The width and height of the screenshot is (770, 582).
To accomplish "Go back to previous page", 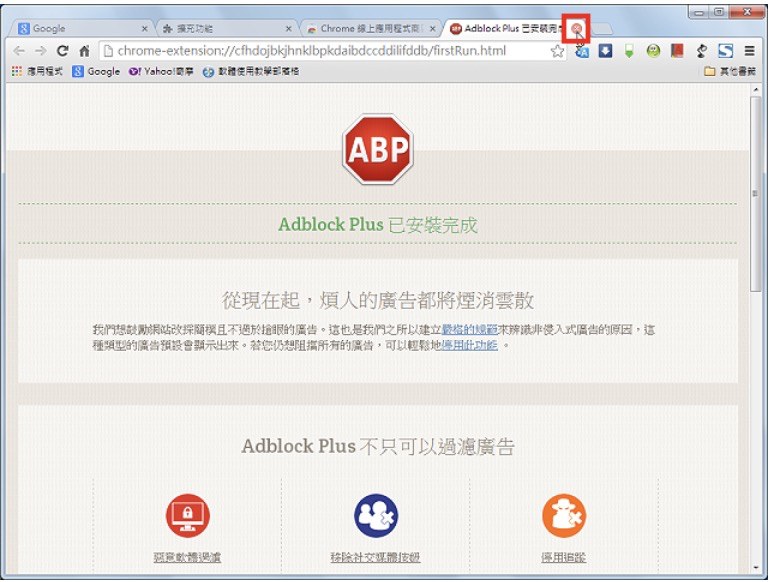I will pos(19,51).
